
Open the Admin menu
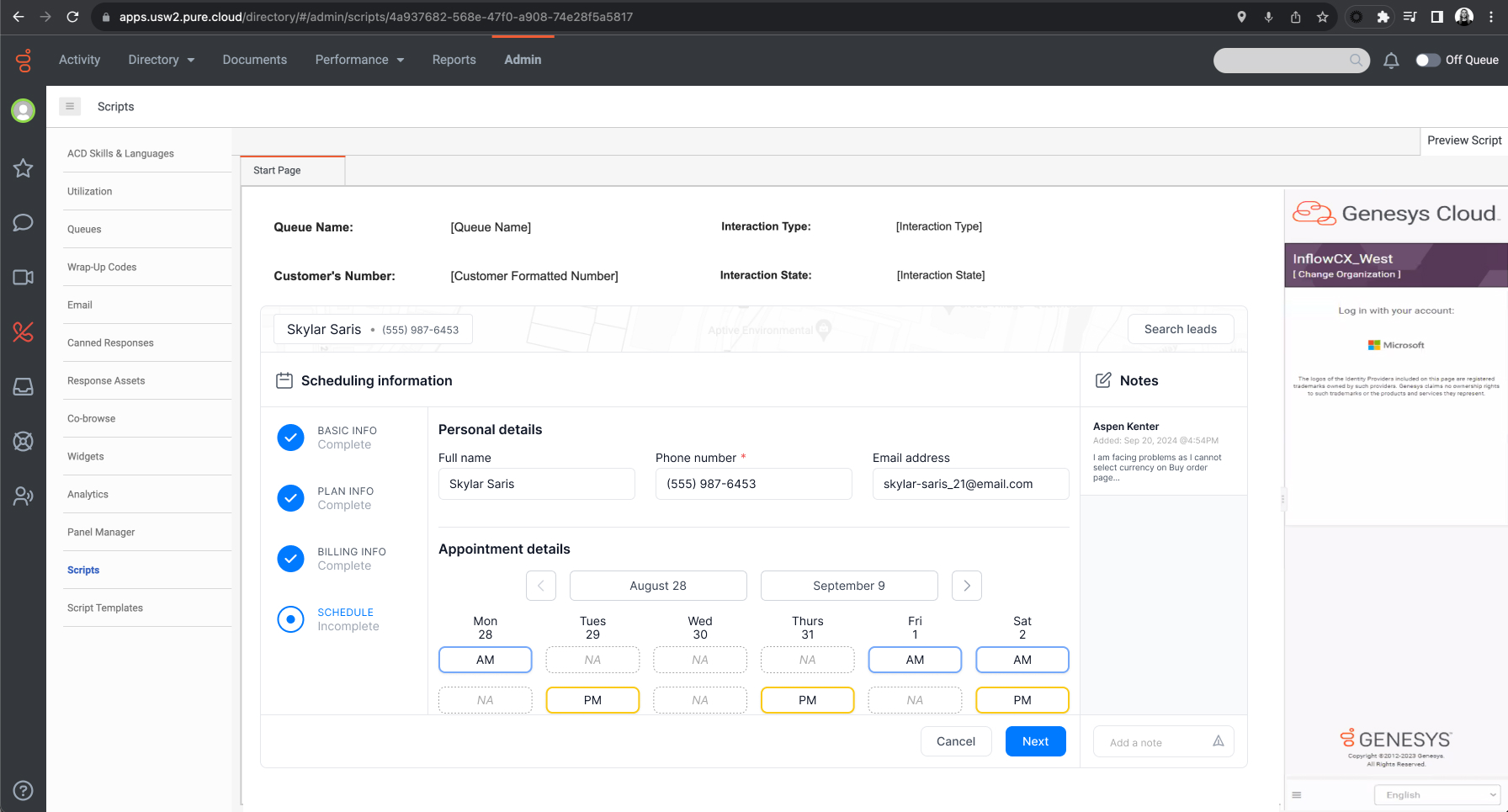pos(523,60)
